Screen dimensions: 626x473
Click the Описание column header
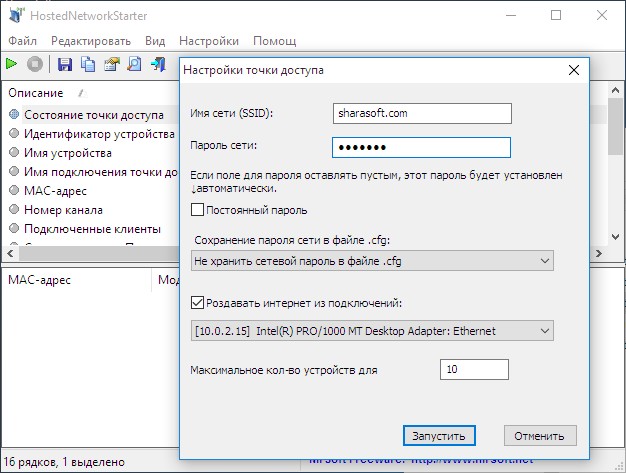click(36, 93)
